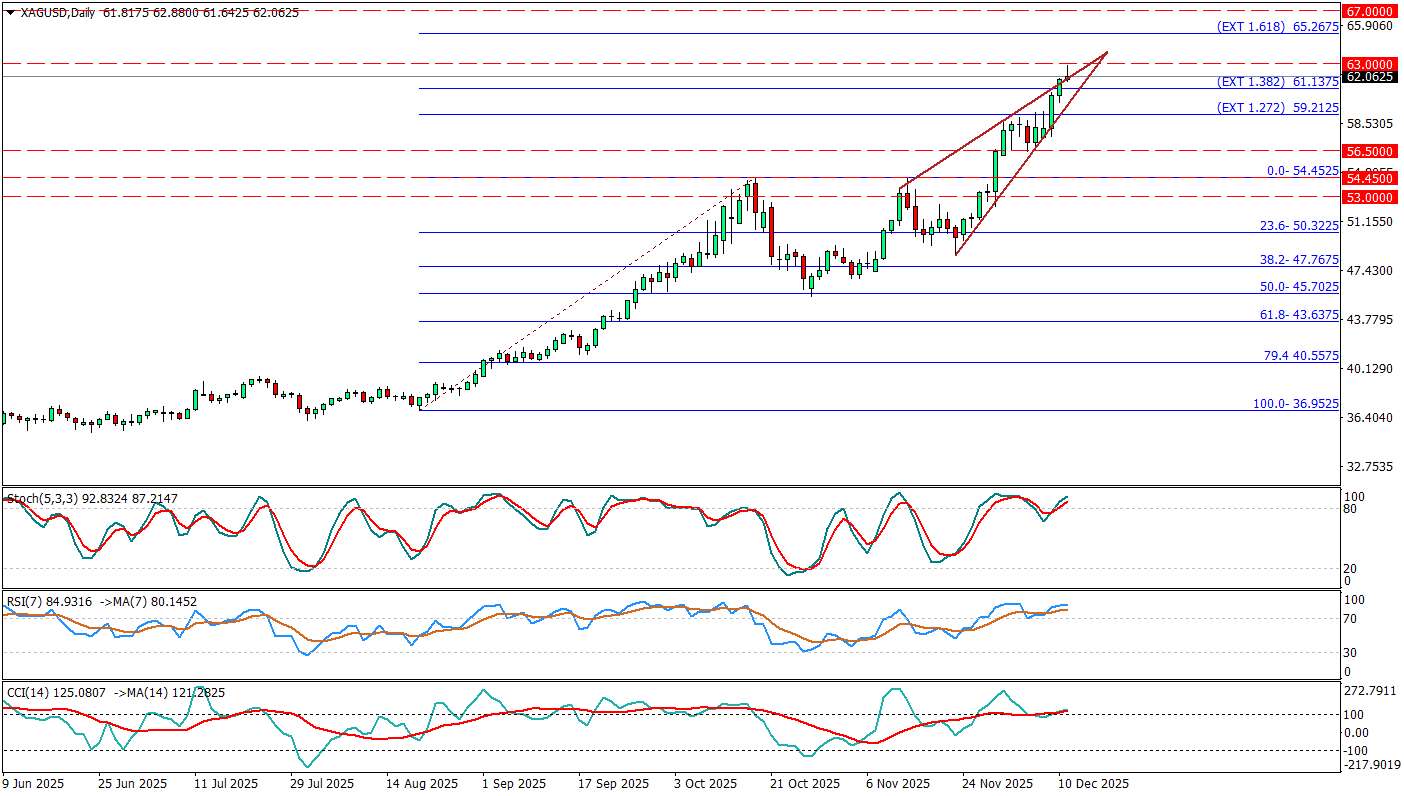Click the 100.0 Fibonacci label at 36.9525
Image resolution: width=1404 pixels, height=796 pixels.
1295,403
